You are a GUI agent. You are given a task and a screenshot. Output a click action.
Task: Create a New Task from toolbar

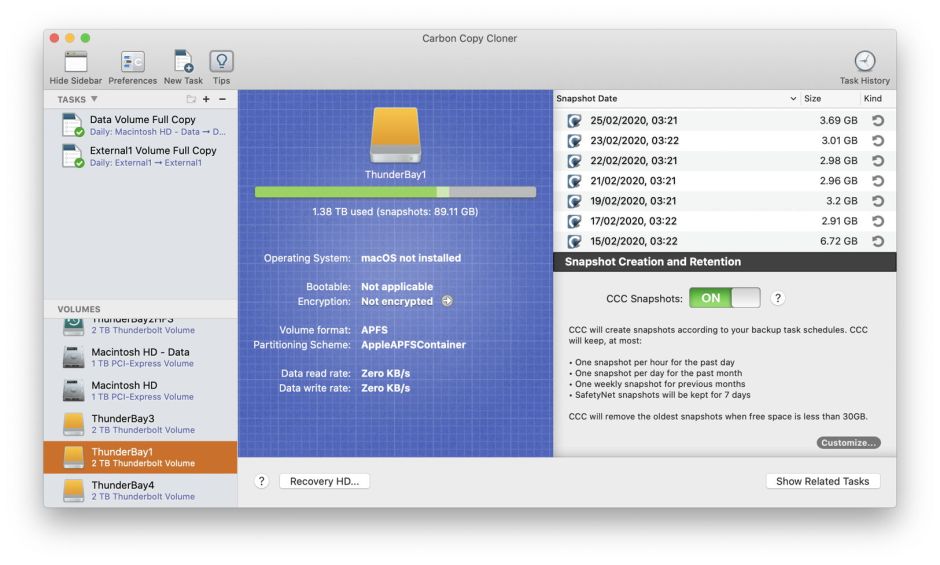click(x=183, y=62)
